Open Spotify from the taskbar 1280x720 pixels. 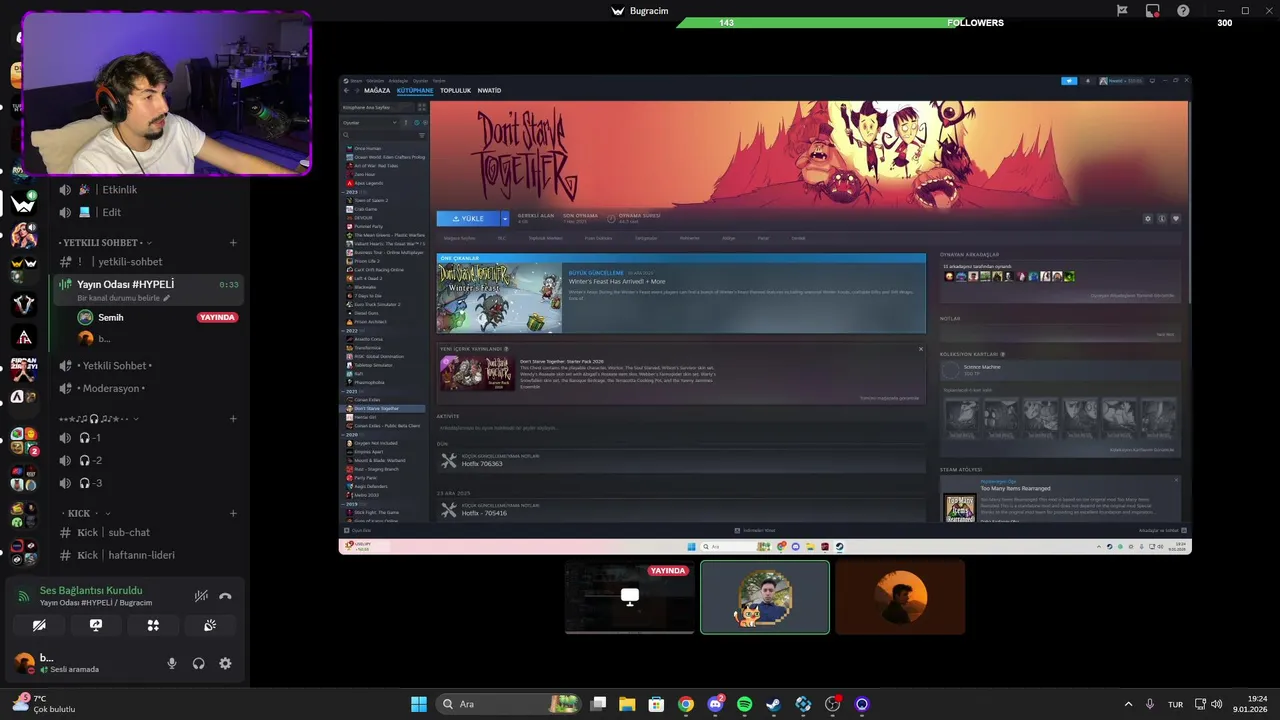(744, 704)
